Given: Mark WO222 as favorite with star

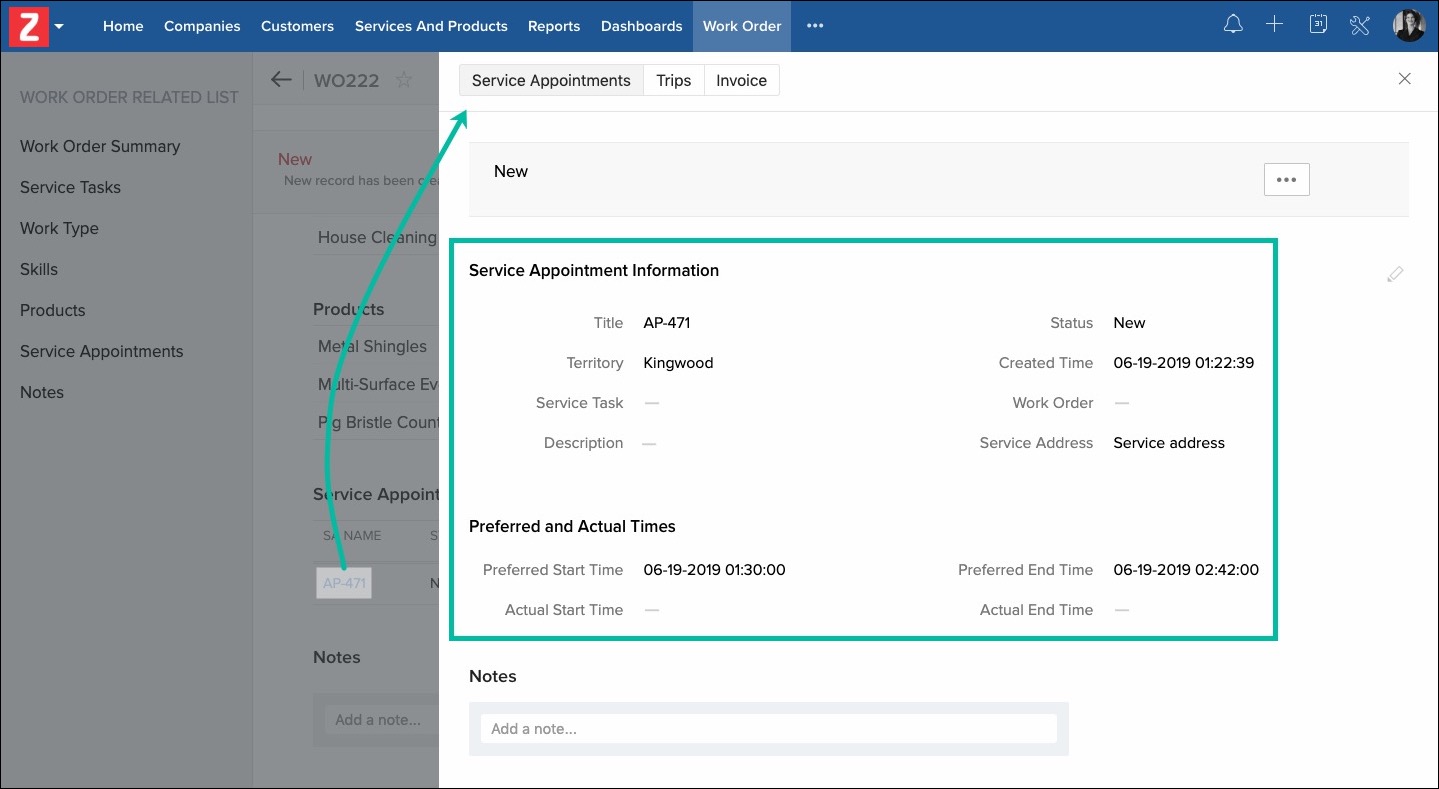Looking at the screenshot, I should (403, 80).
